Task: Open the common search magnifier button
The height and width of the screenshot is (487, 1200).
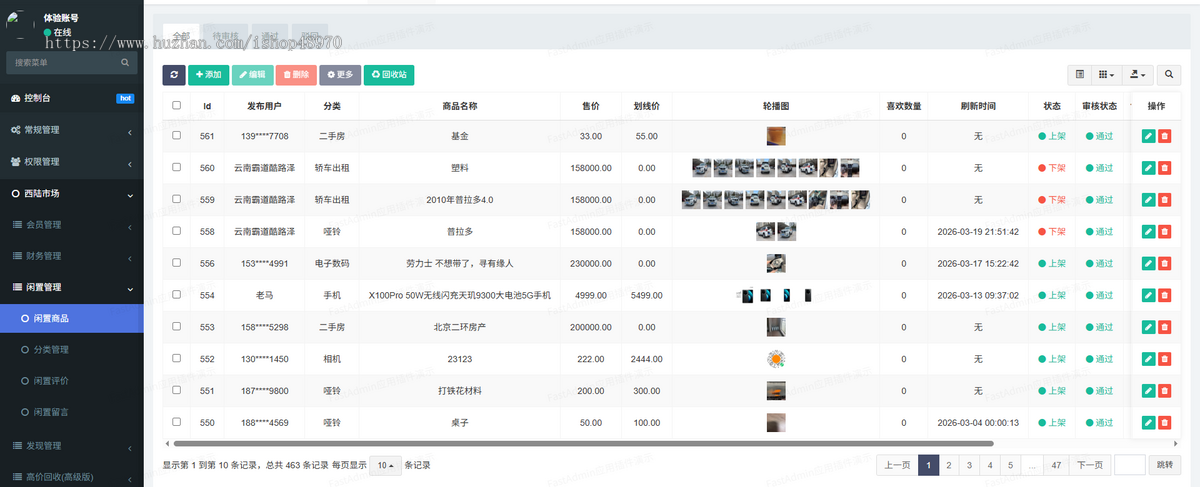Action: pyautogui.click(x=1169, y=74)
